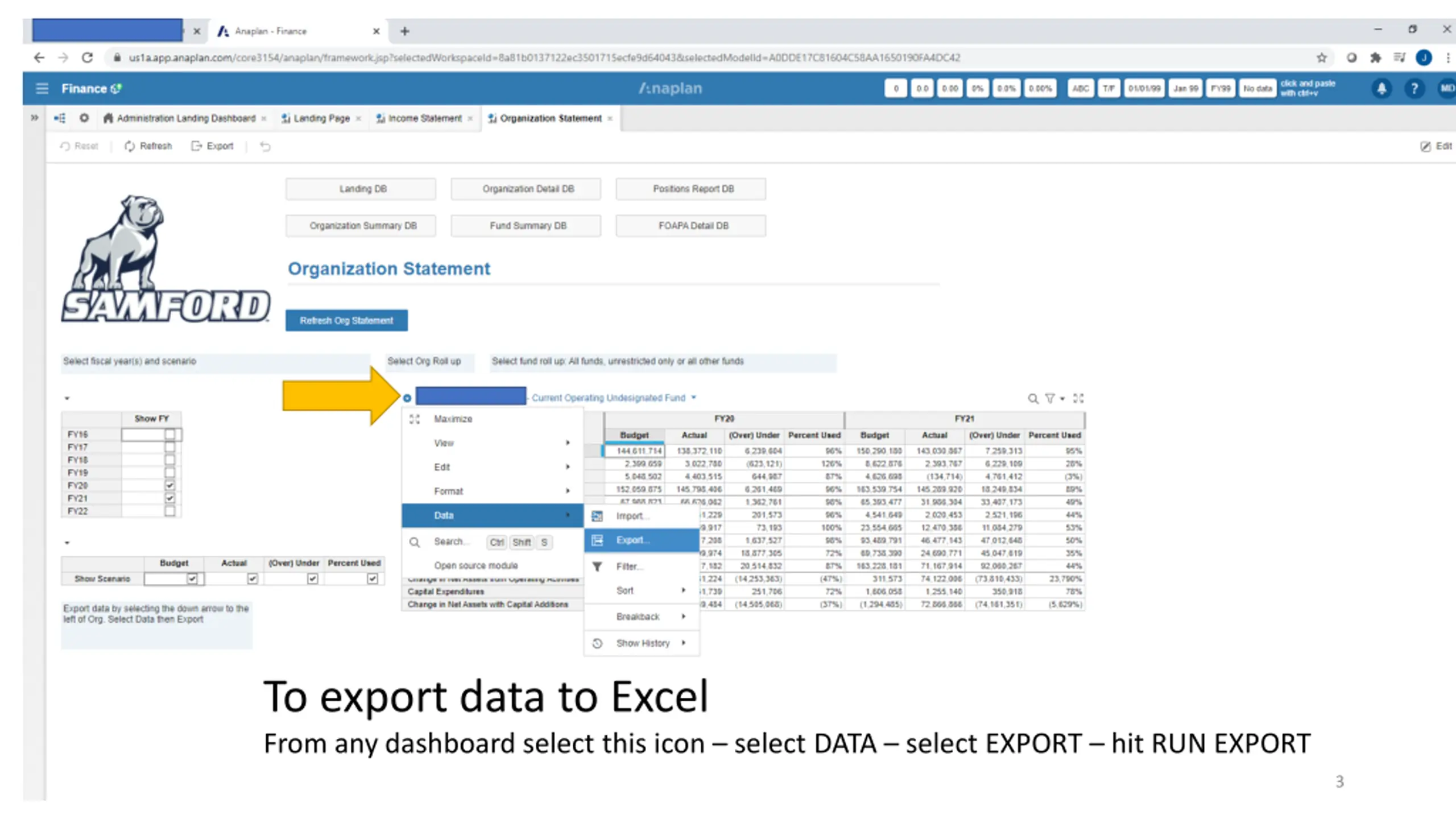1456x819 pixels.
Task: Select Data in the context menu
Action: click(x=493, y=515)
